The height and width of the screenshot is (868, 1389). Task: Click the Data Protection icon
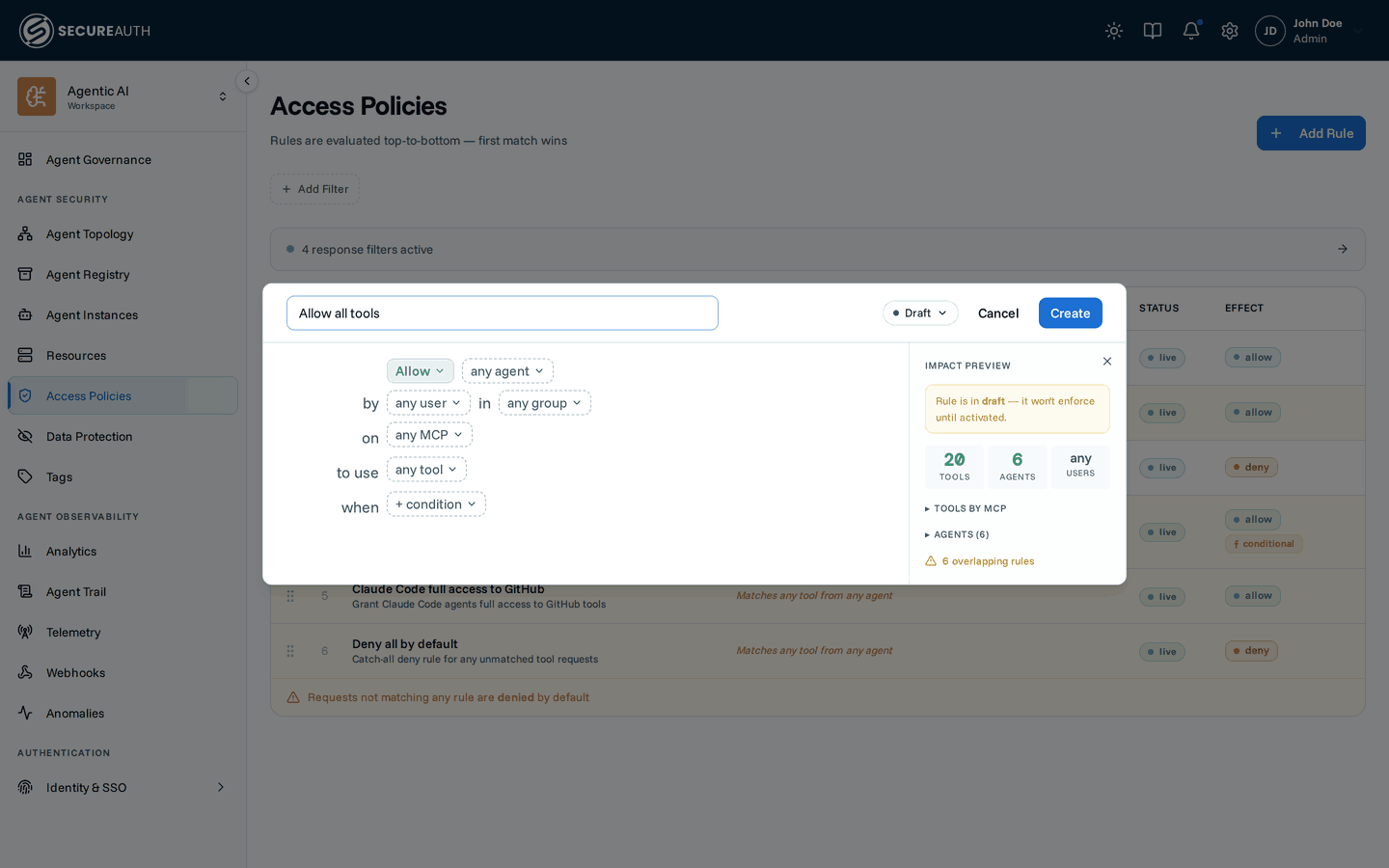click(x=25, y=436)
